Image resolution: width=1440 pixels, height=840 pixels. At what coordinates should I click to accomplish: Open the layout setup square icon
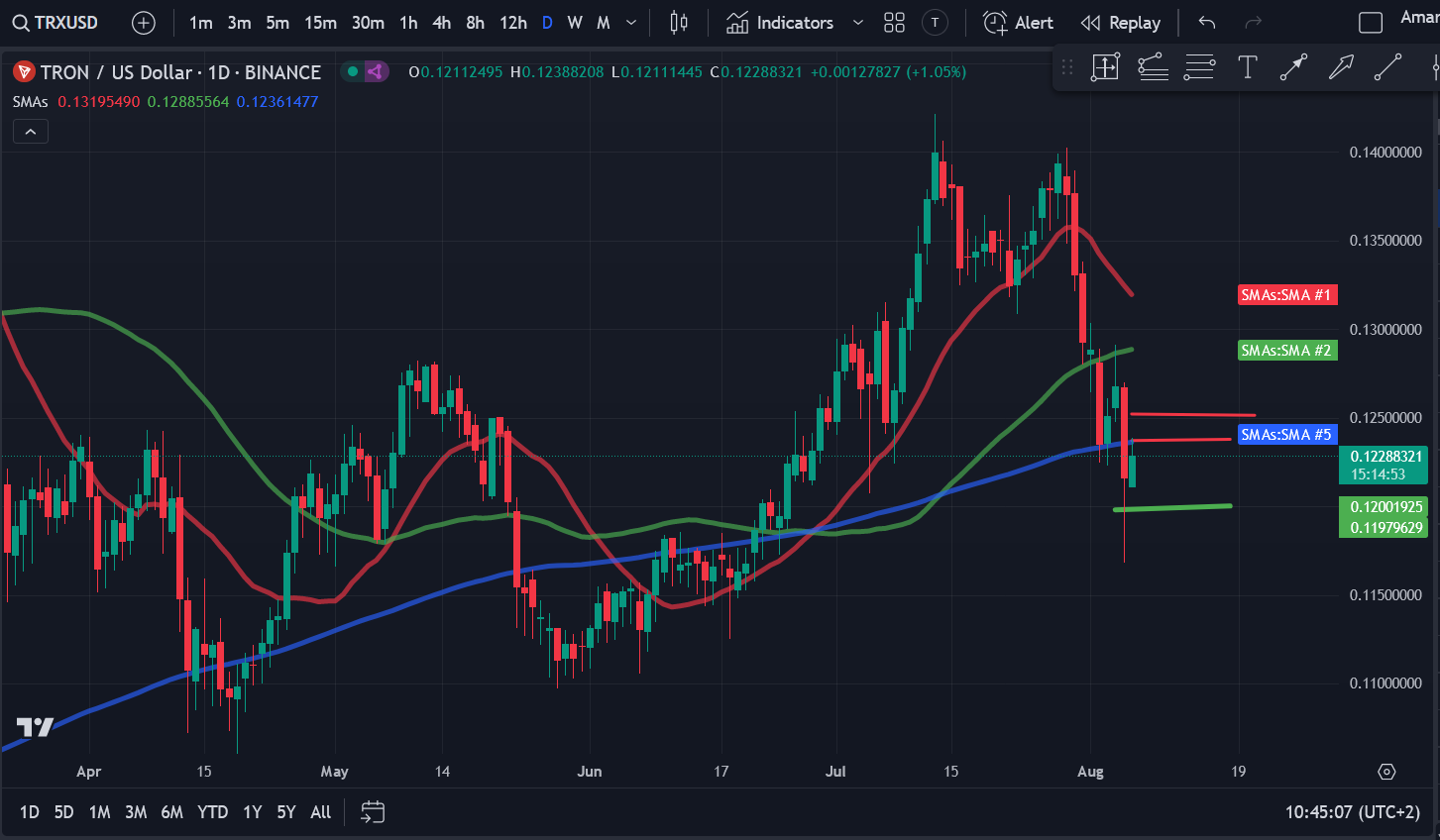pos(1371,23)
